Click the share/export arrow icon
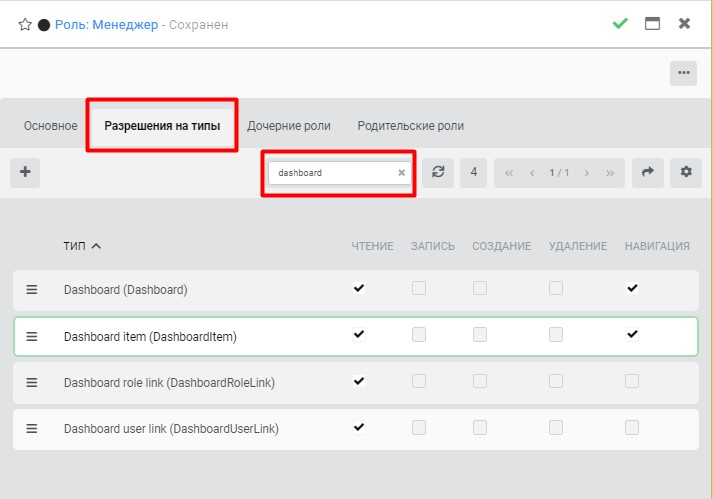This screenshot has width=713, height=499. click(x=648, y=172)
